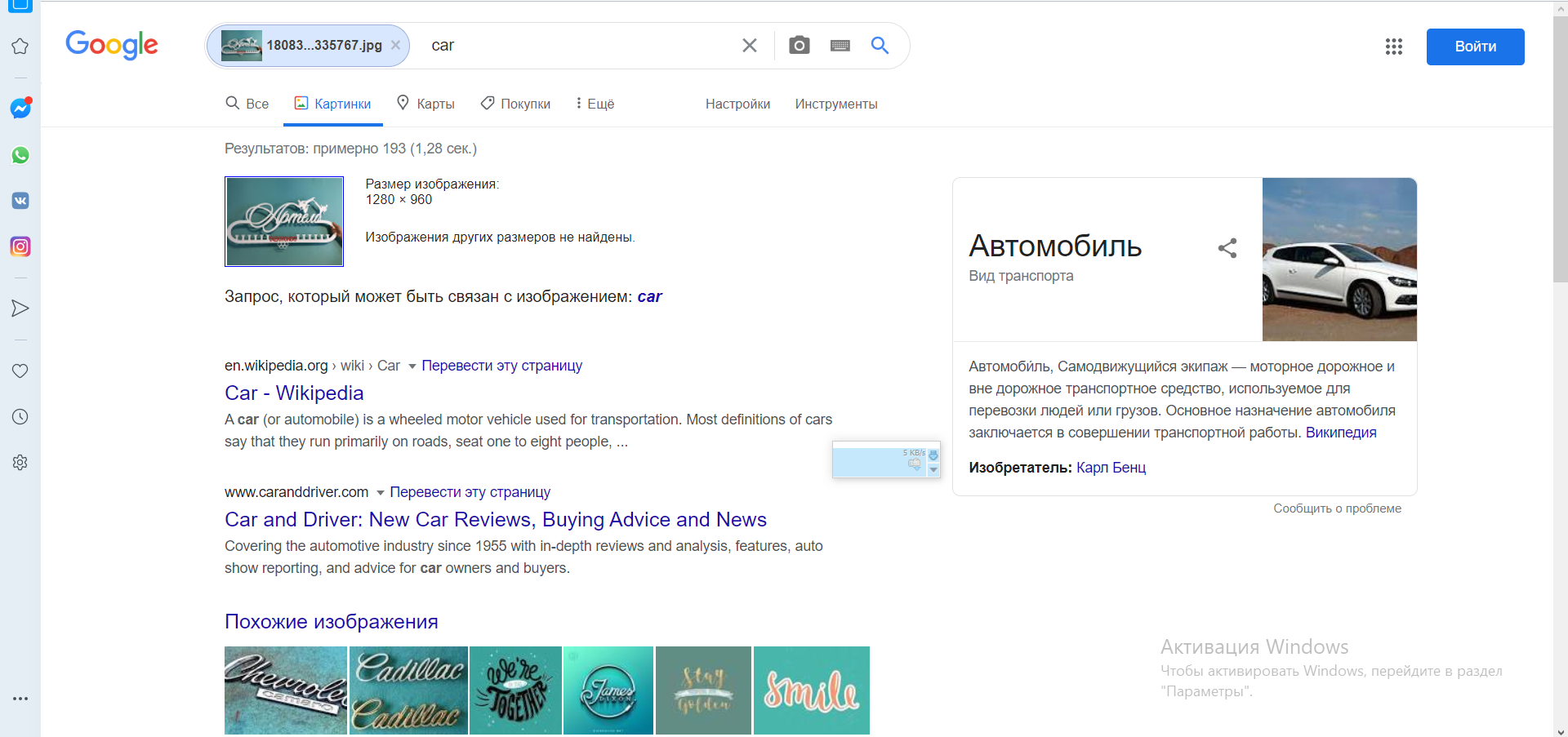Open bookmarks star in sidebar

(x=20, y=47)
